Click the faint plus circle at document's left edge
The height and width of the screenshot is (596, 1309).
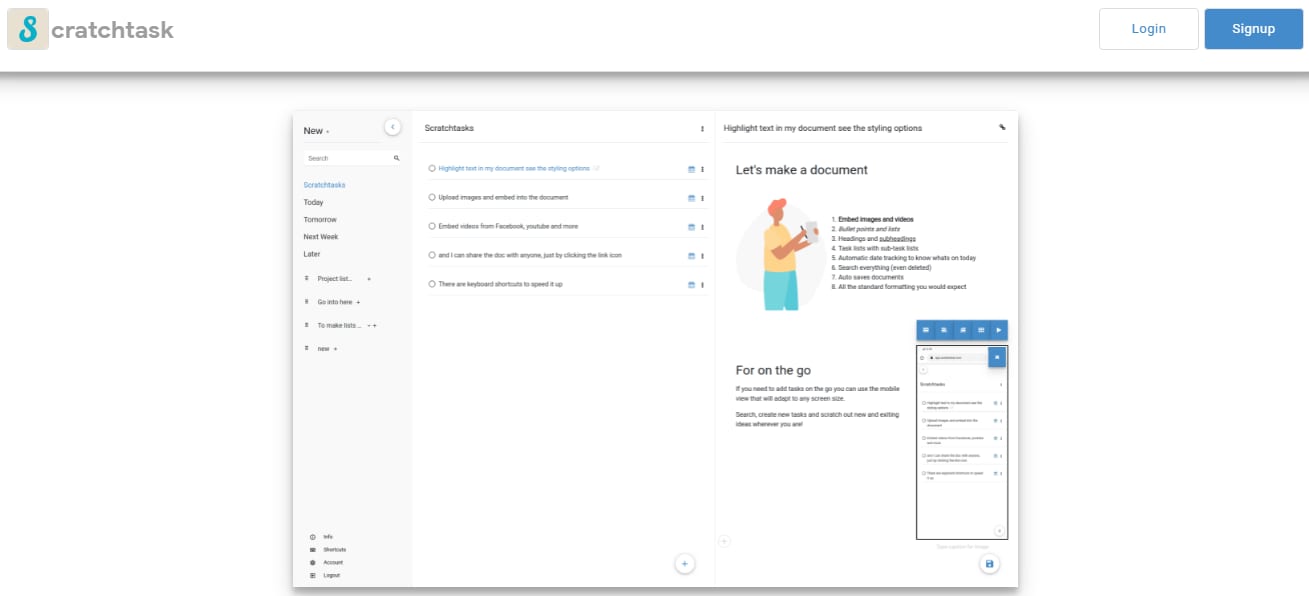725,541
